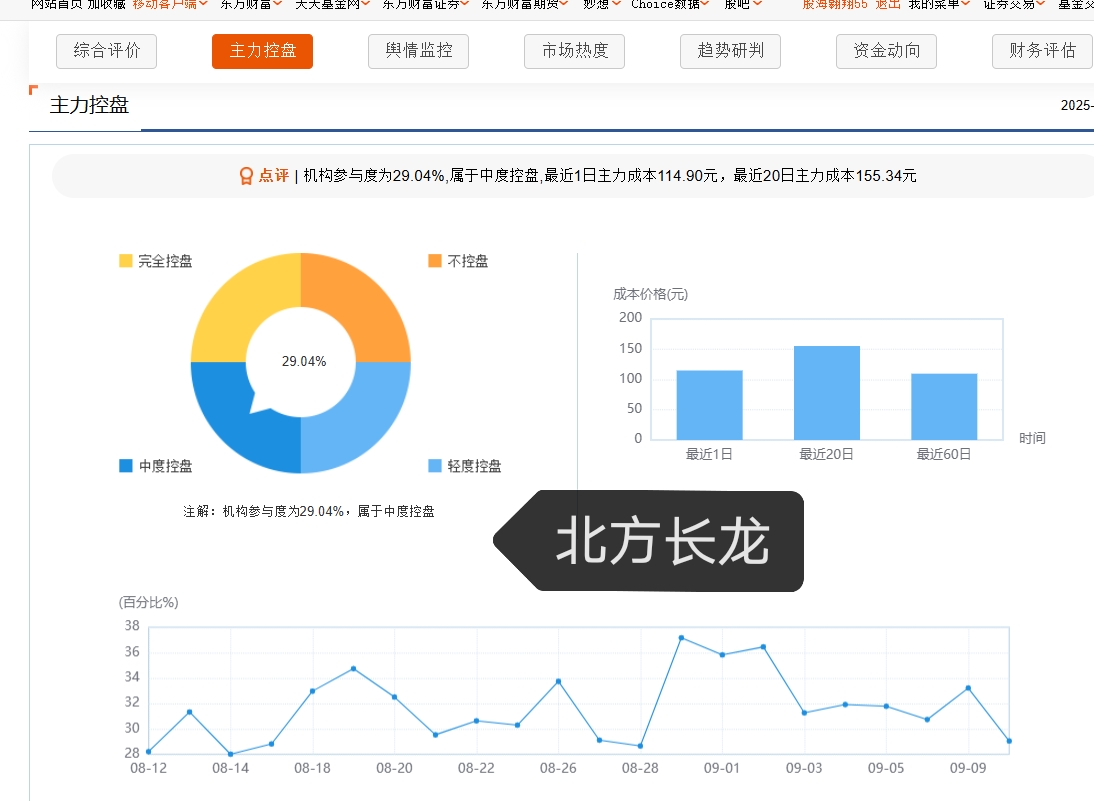Click the 最近1日 cost bar
1094x801 pixels.
(710, 405)
